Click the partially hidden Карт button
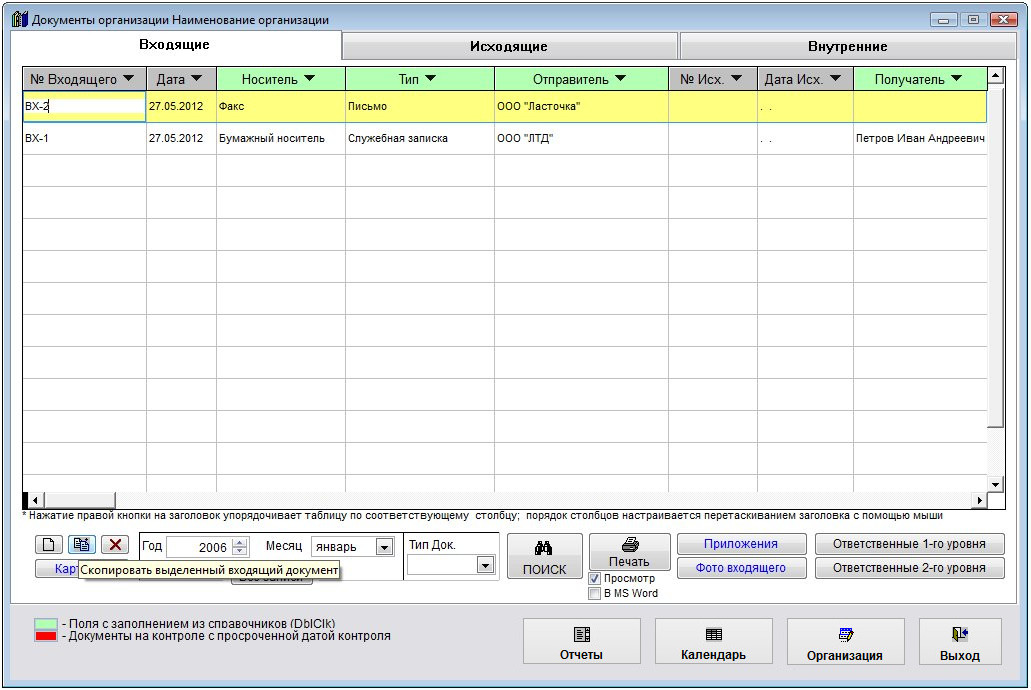 (x=57, y=568)
